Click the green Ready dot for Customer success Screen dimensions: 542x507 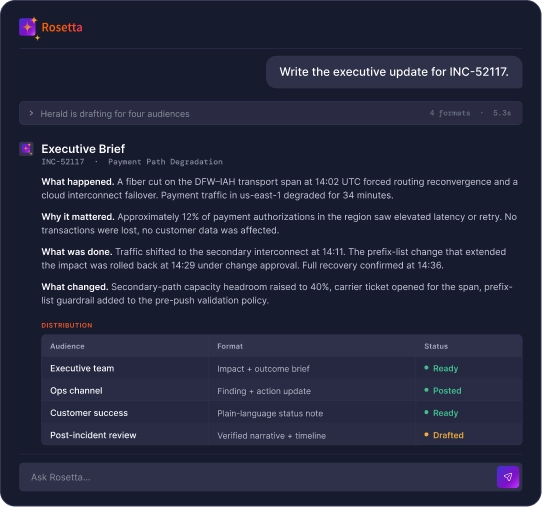click(426, 412)
